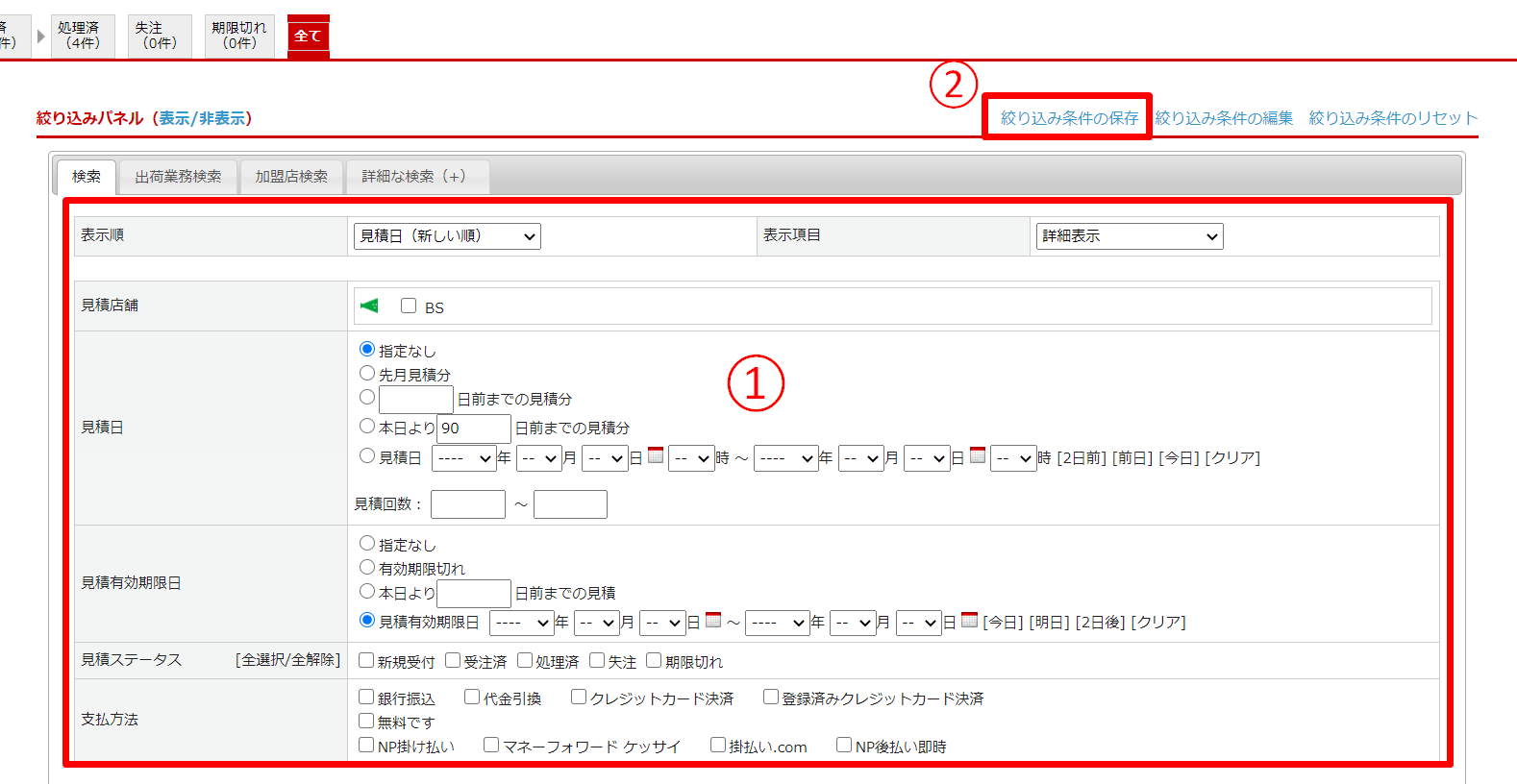Open calendar picker for 見積日 start date
Screen dimensions: 1517x784
pos(656,455)
